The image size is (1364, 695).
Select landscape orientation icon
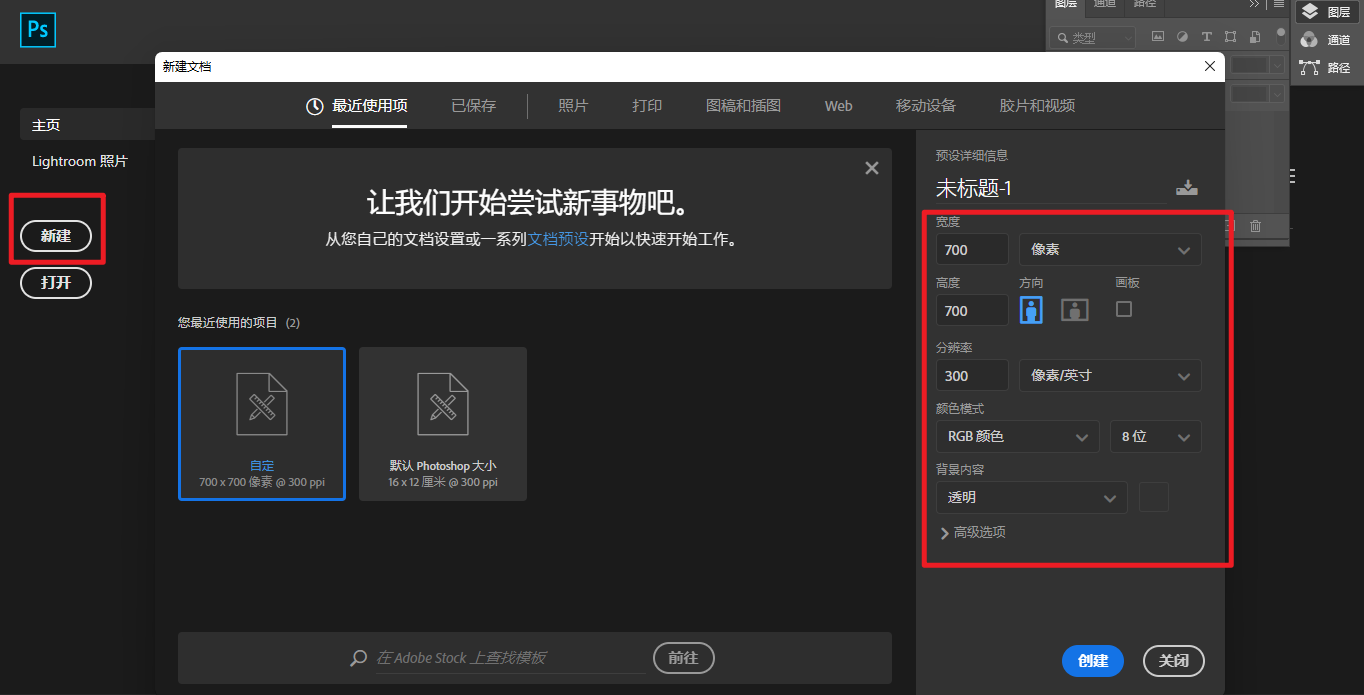click(1075, 310)
